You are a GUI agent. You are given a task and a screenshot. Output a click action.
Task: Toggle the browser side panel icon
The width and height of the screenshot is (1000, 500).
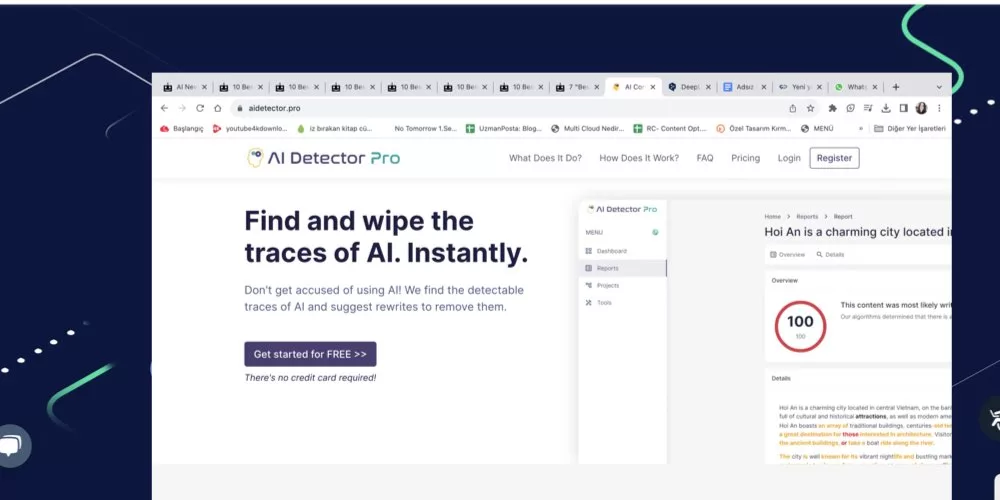pos(904,108)
